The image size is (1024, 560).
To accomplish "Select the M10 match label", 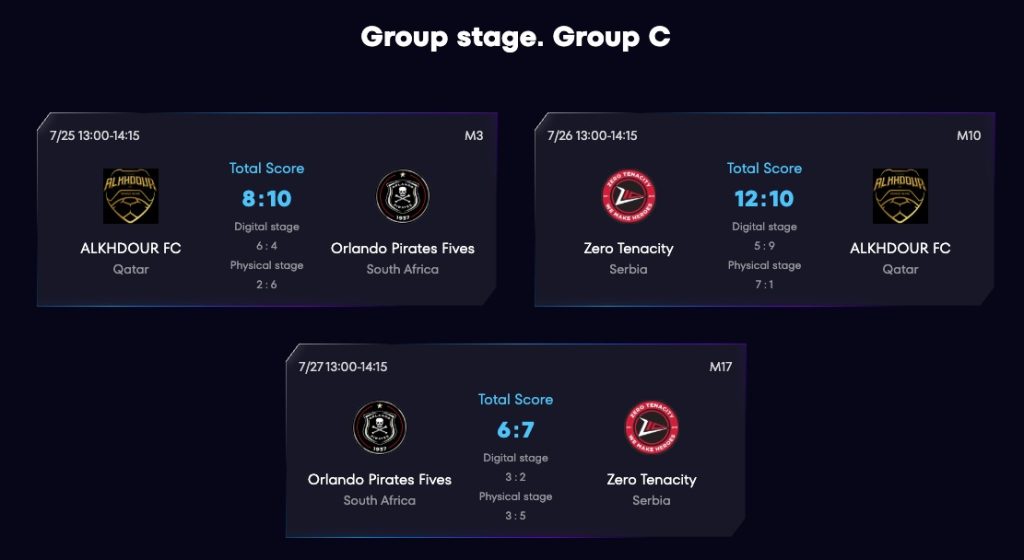I will (968, 136).
